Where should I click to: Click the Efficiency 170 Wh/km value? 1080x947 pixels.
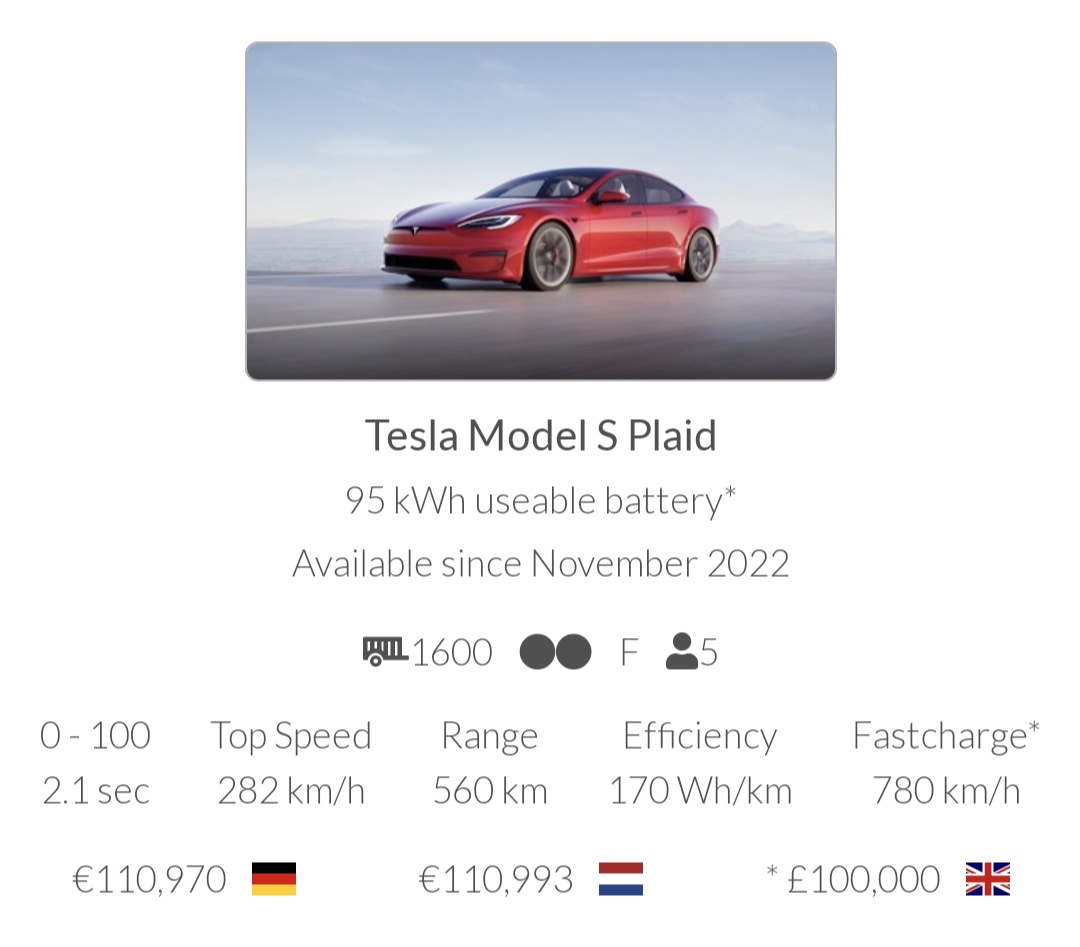tap(700, 791)
